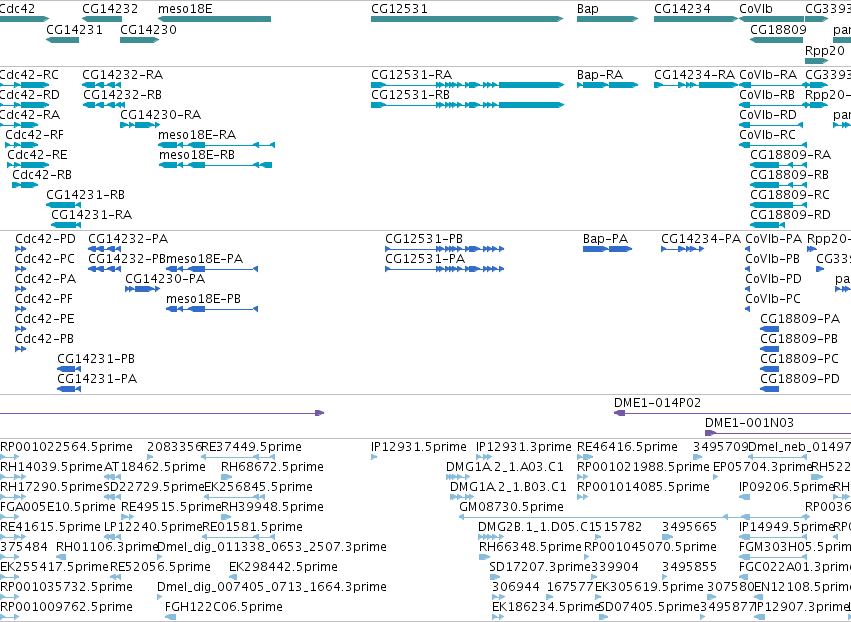
Task: Click the CG14234-RA transcript label
Action: pyautogui.click(x=694, y=74)
